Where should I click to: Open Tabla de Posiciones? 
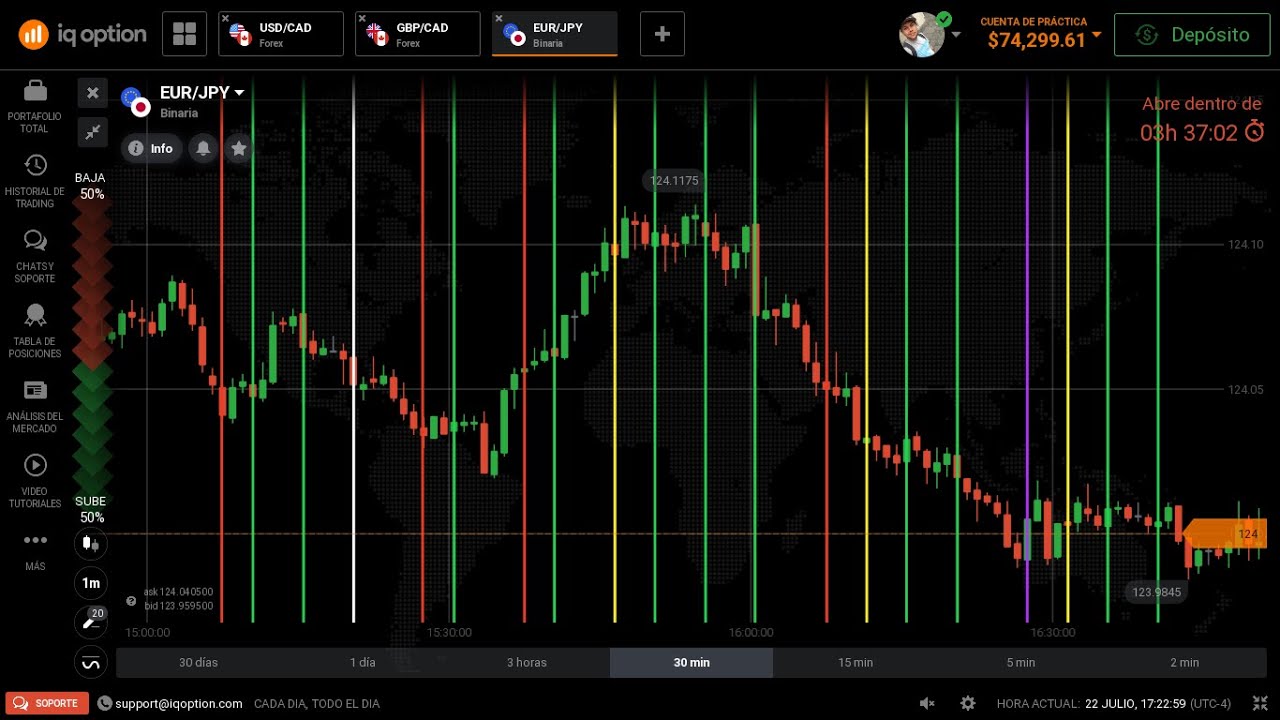(x=35, y=332)
